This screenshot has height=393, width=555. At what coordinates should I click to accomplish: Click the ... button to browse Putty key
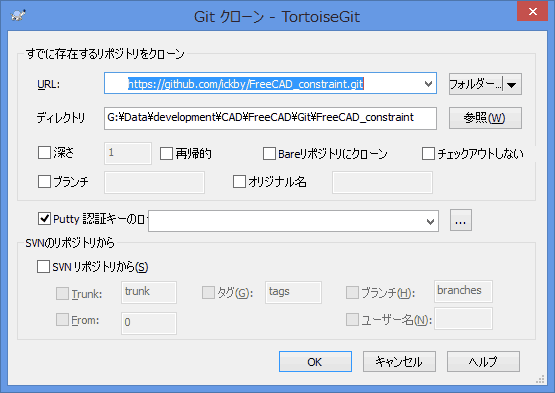coord(460,220)
